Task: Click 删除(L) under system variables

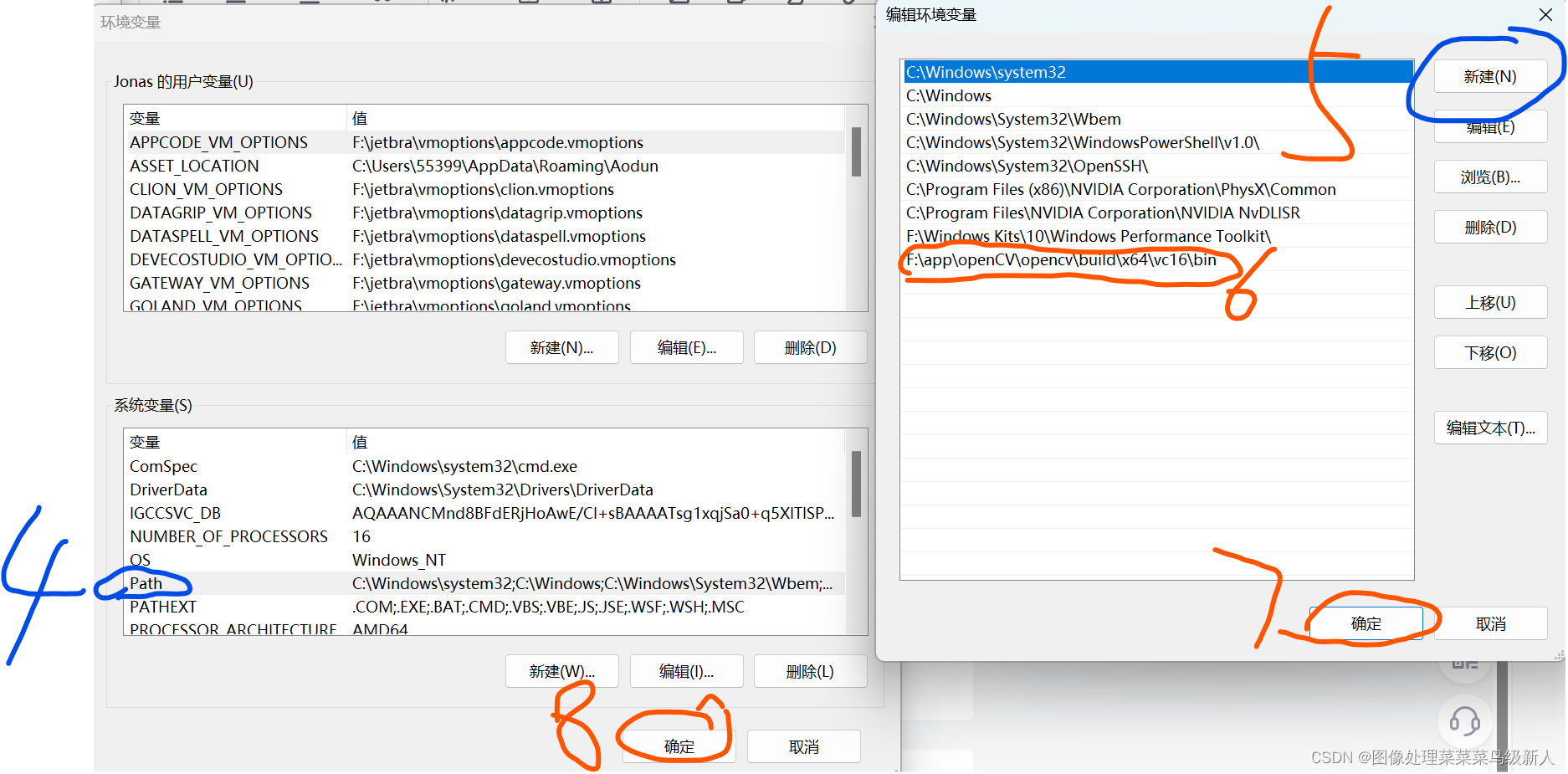Action: (809, 670)
